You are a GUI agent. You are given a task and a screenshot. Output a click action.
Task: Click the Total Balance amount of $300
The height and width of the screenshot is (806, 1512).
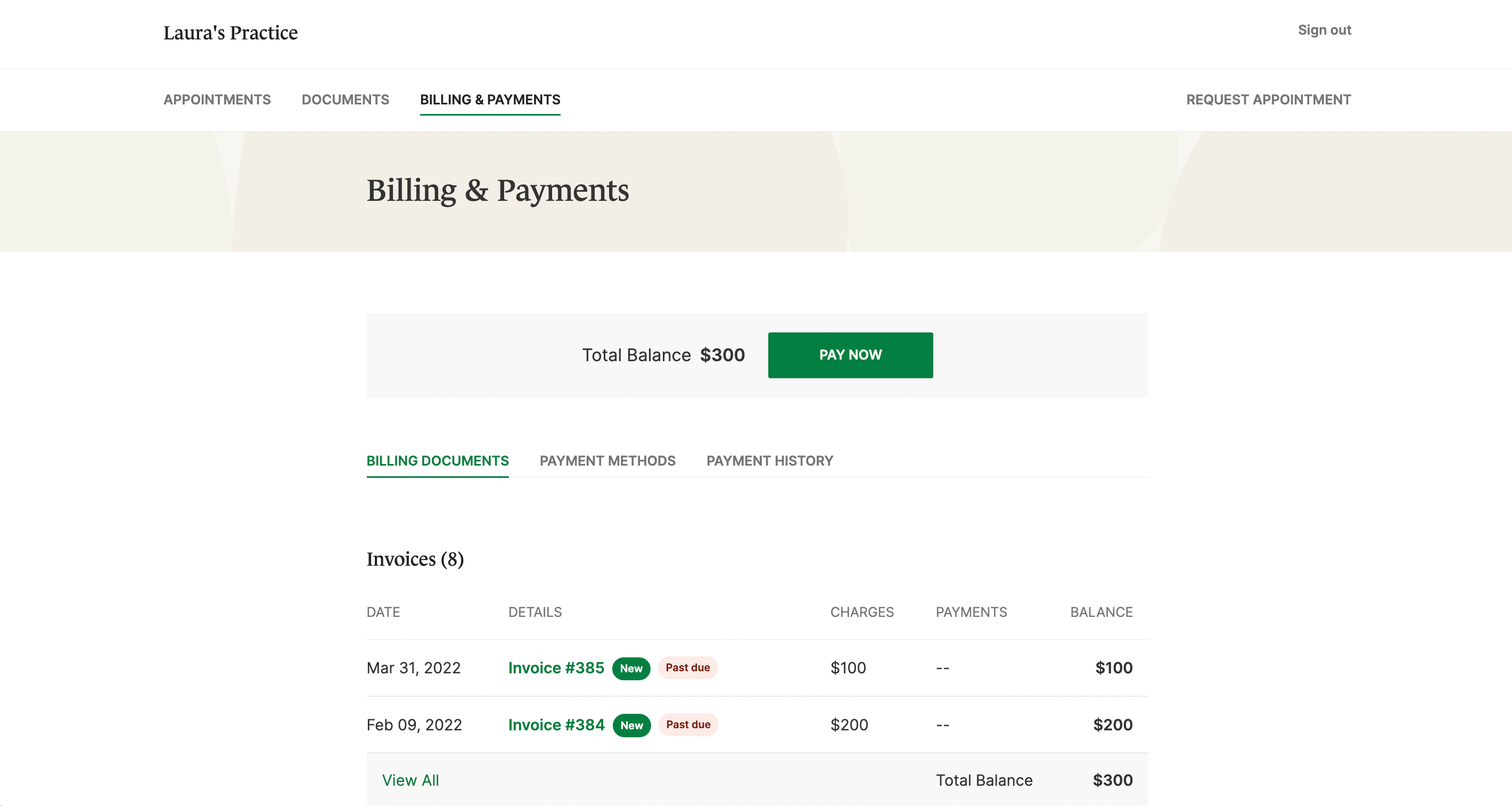722,355
